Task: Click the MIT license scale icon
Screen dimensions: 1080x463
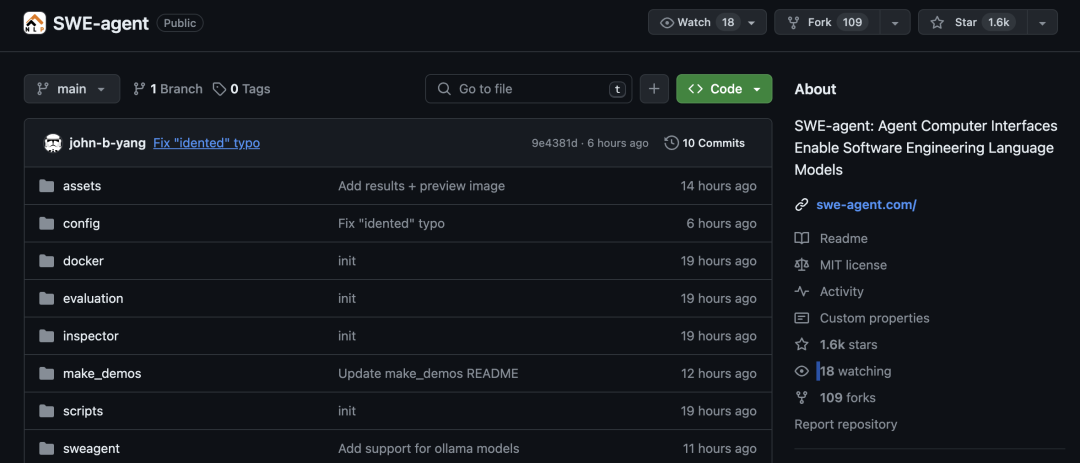Action: (x=801, y=265)
